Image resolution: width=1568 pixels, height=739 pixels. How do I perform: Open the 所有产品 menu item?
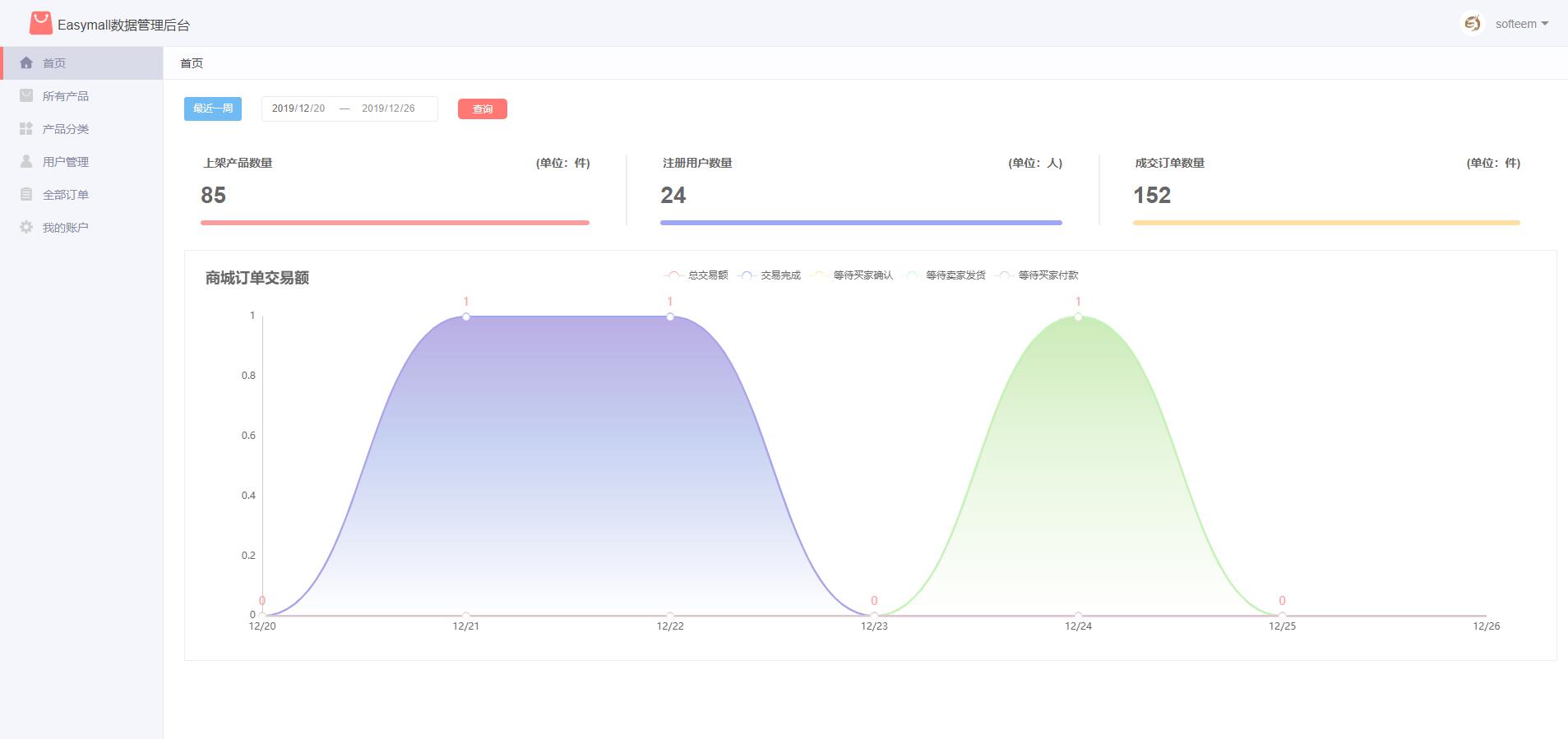point(81,95)
